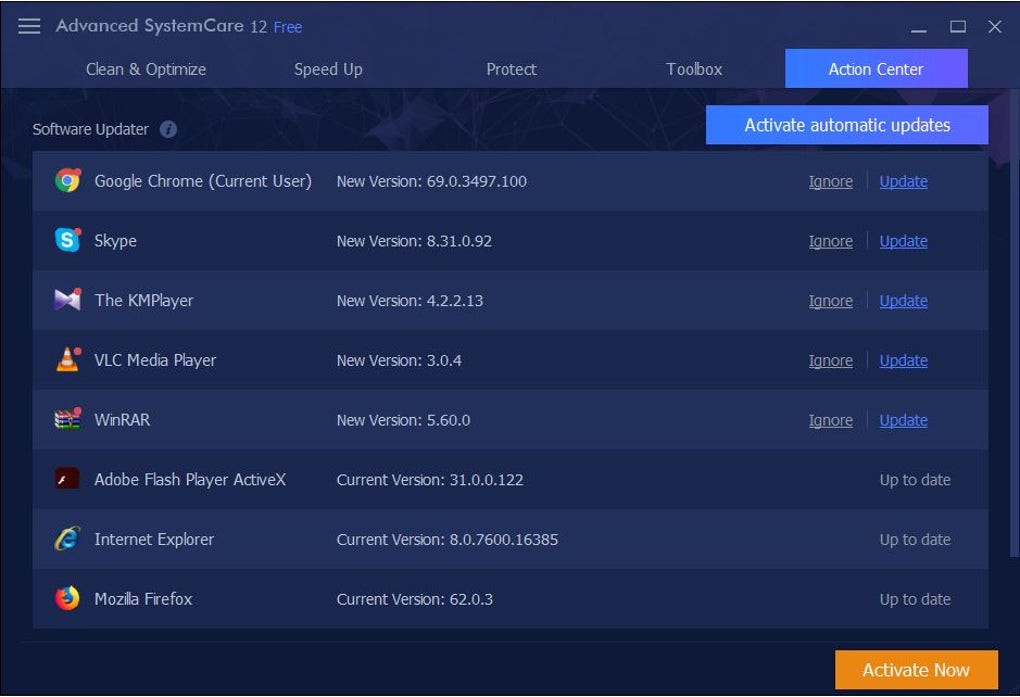Ignore the WinRAR update
Image resolution: width=1020 pixels, height=697 pixels.
(831, 420)
